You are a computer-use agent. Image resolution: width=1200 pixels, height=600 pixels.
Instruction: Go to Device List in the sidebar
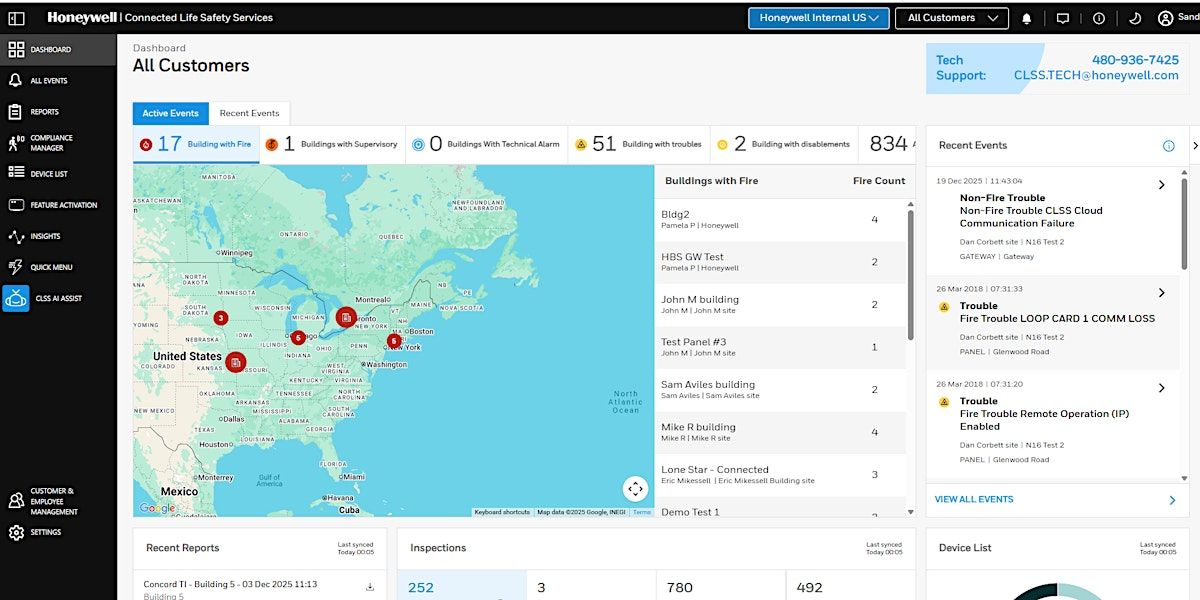click(16, 173)
